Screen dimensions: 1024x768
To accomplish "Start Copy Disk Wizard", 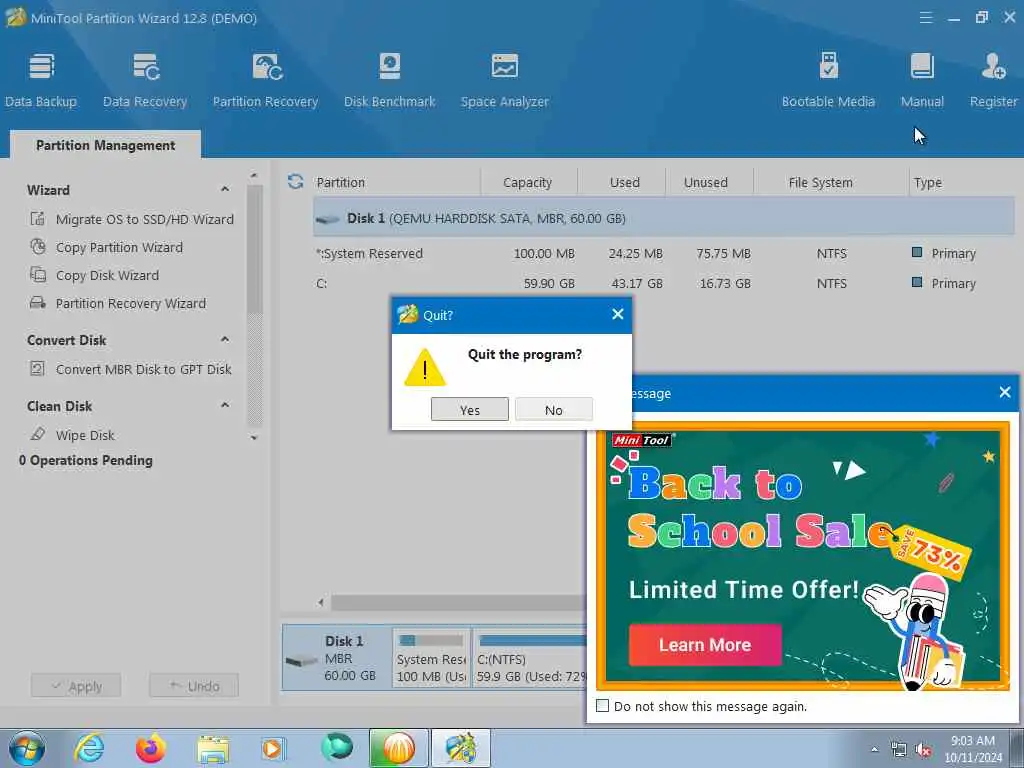I will [107, 276].
